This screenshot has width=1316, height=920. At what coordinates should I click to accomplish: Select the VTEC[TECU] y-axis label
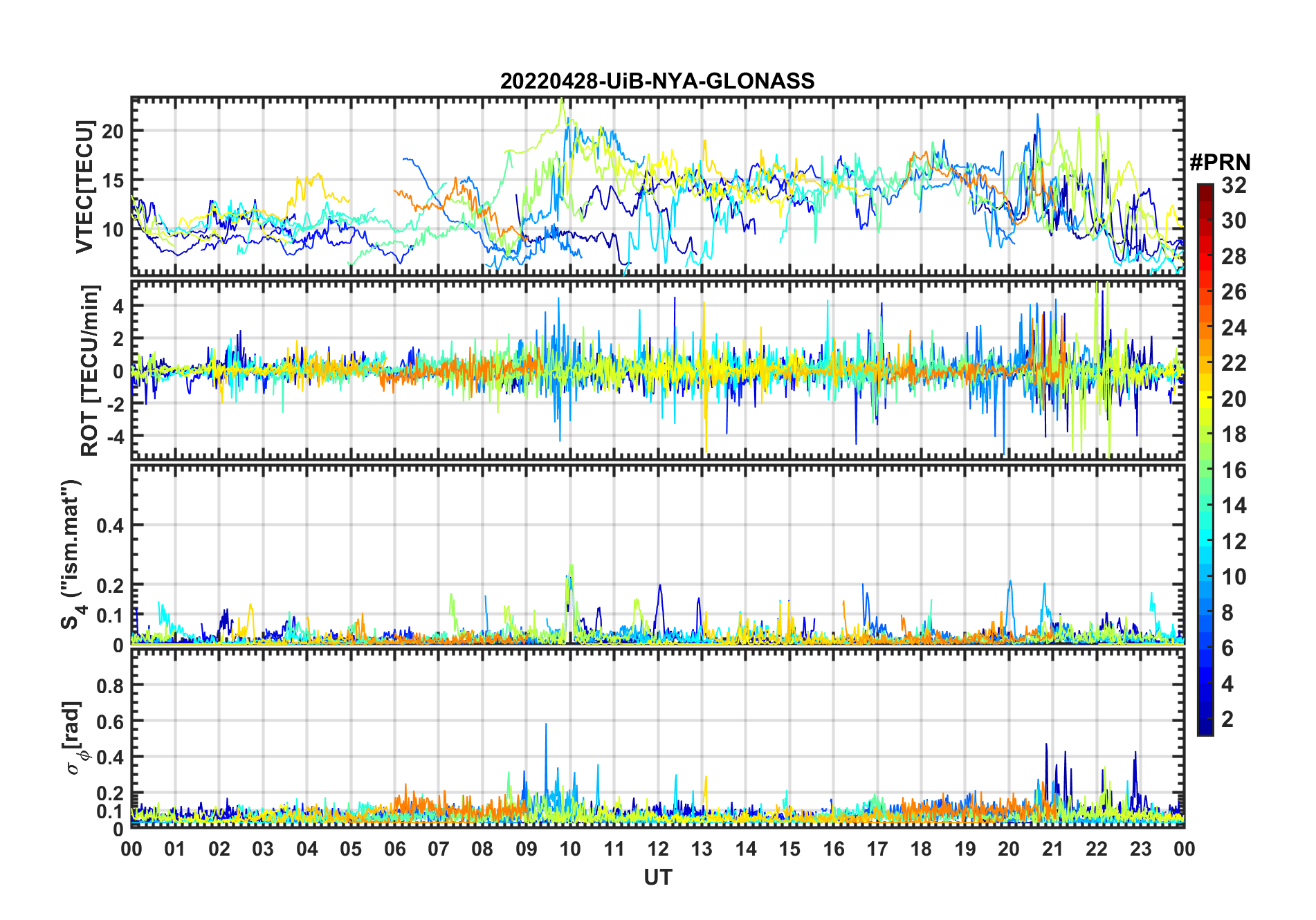84,187
